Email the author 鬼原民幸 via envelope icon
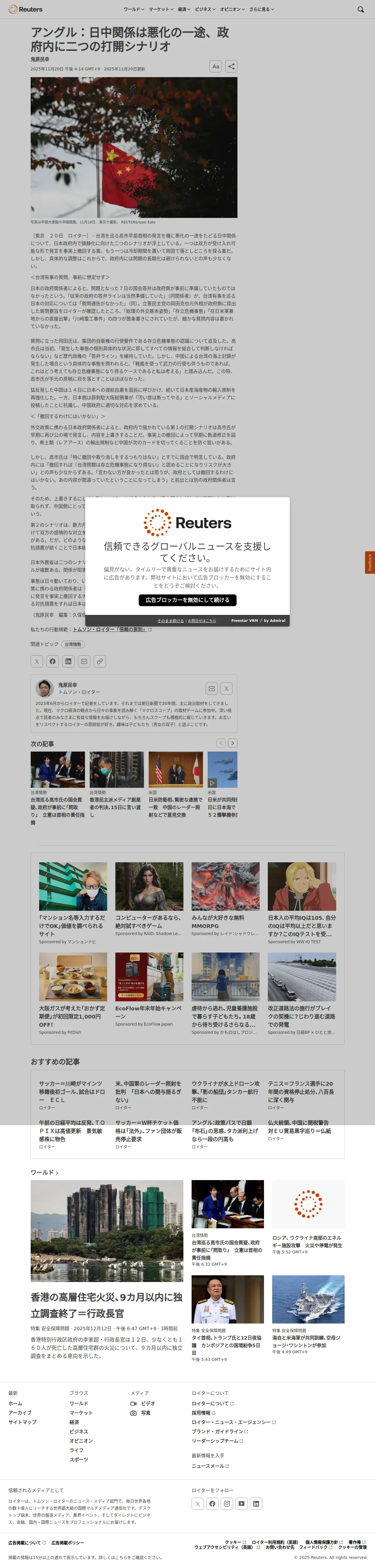375x1568 pixels. (211, 688)
